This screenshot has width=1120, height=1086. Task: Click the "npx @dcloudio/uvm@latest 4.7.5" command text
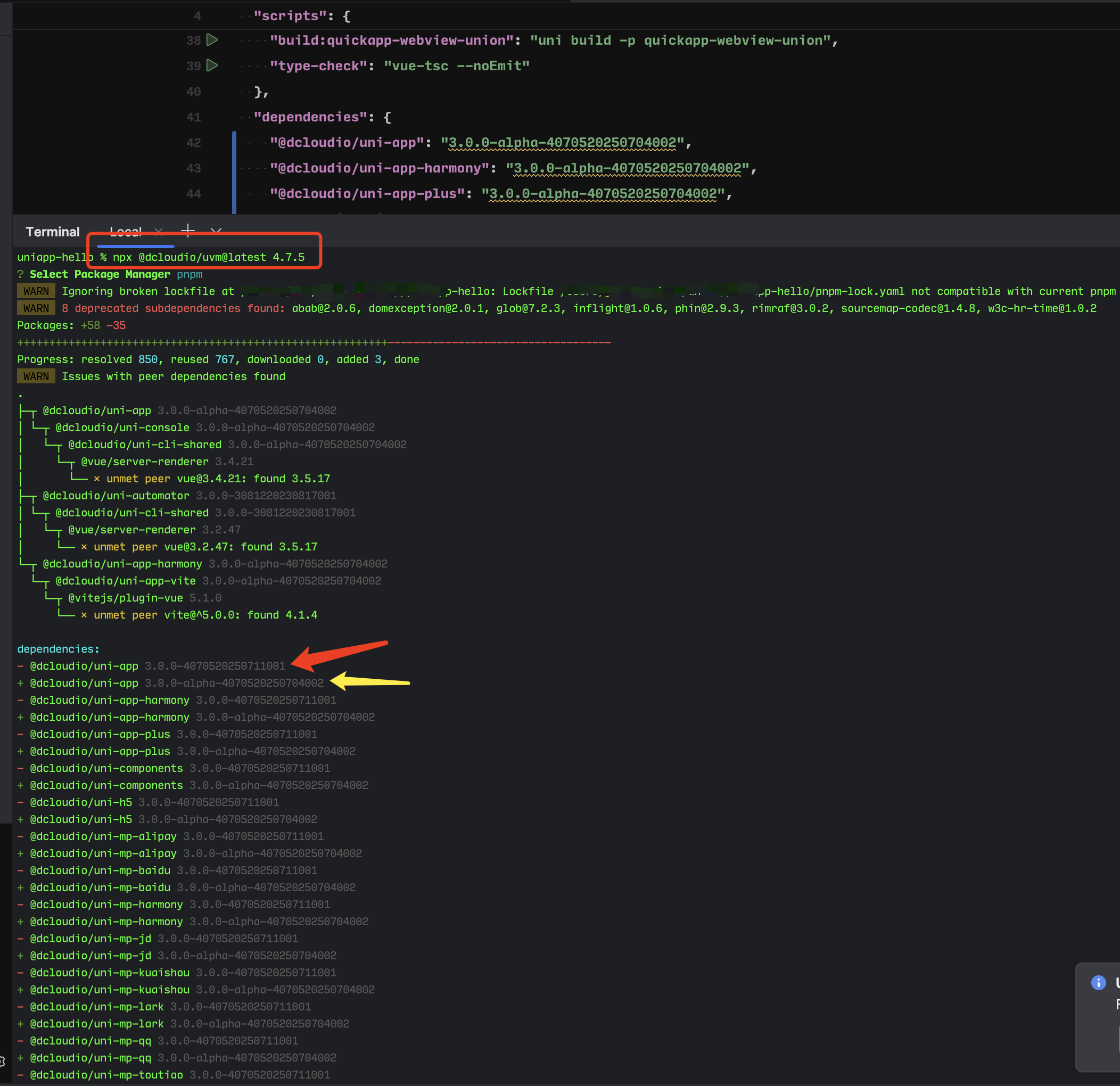[x=209, y=257]
